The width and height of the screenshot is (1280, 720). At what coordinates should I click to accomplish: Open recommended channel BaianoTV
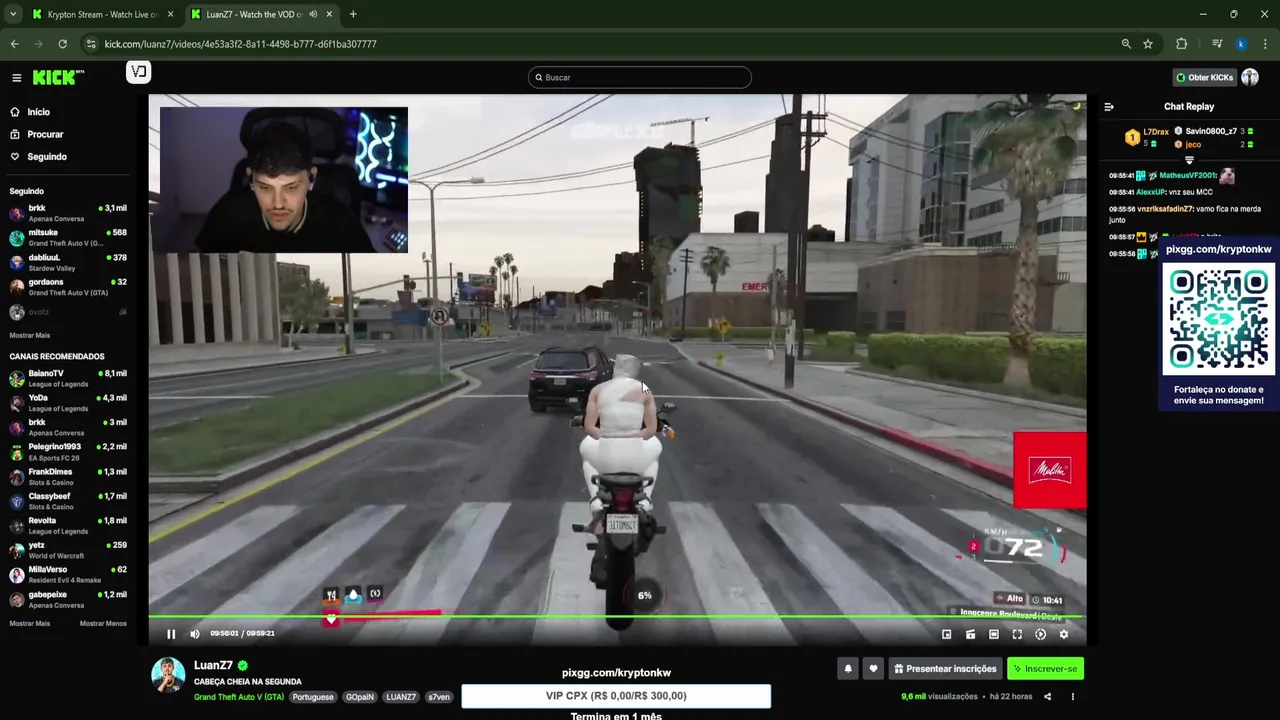click(68, 378)
